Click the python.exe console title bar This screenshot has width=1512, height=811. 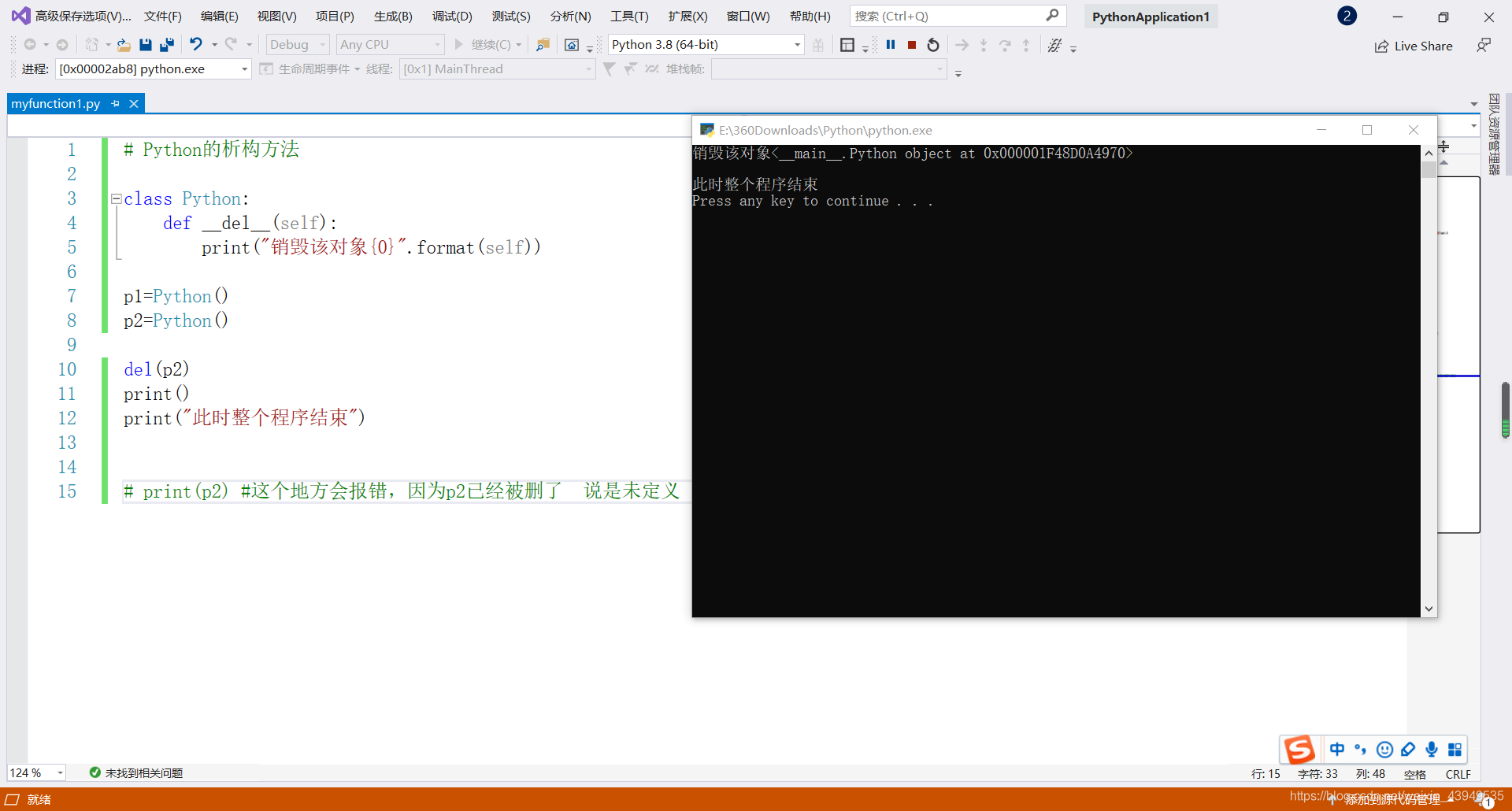pyautogui.click(x=1000, y=130)
